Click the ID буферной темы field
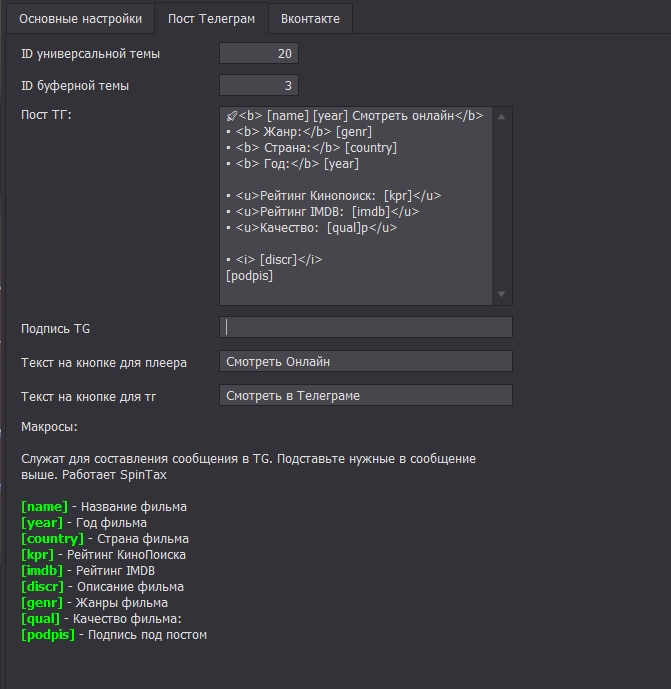 click(259, 86)
